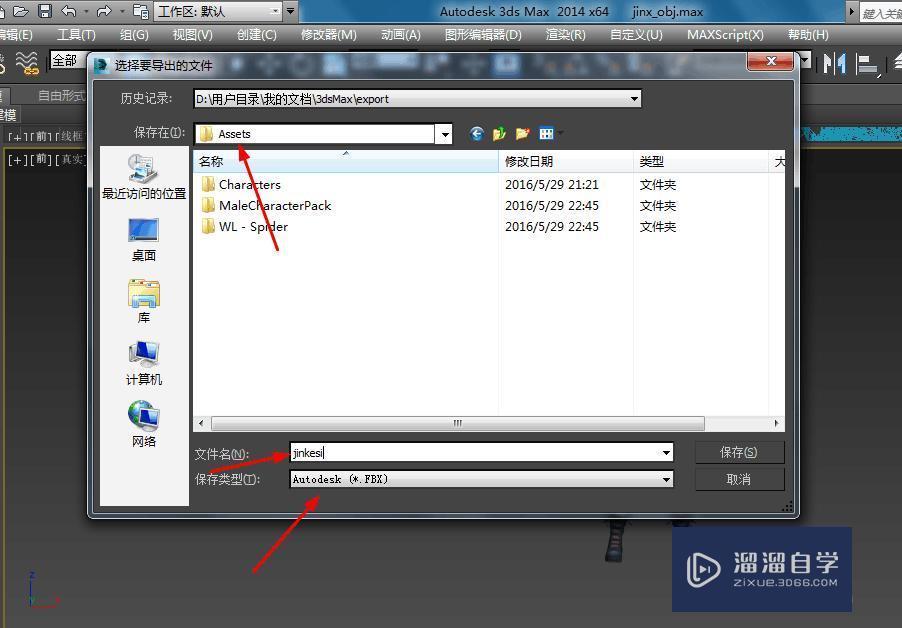Click the project folder icon beside Redo

(x=140, y=11)
